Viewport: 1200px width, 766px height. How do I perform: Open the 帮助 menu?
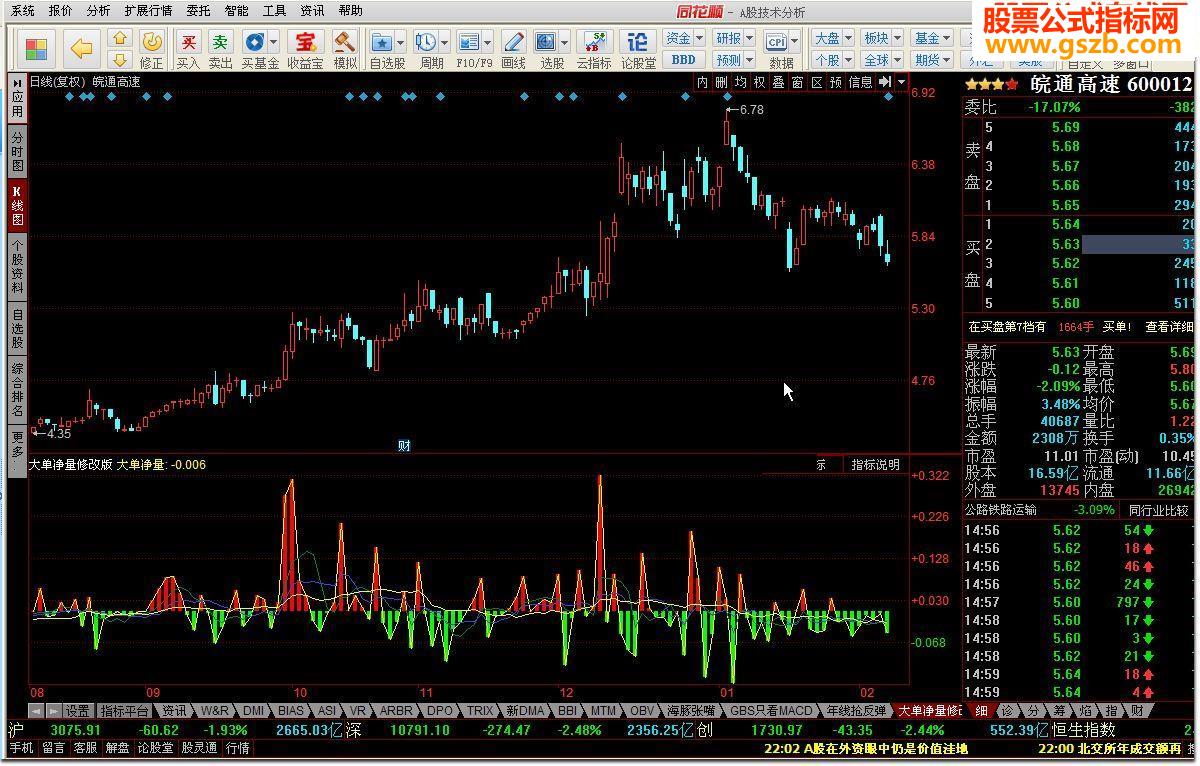pyautogui.click(x=350, y=11)
